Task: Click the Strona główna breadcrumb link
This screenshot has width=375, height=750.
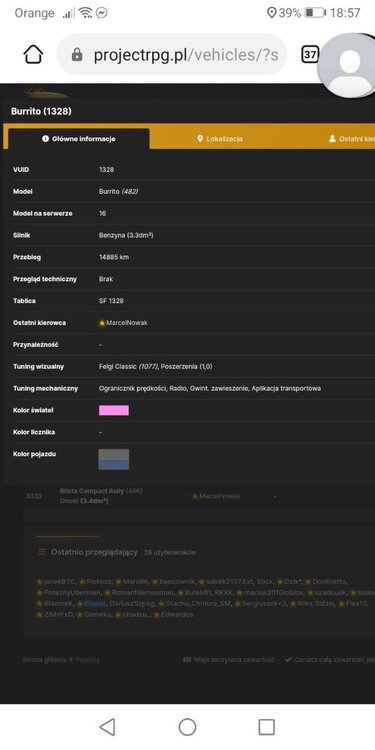Action: coord(44,660)
